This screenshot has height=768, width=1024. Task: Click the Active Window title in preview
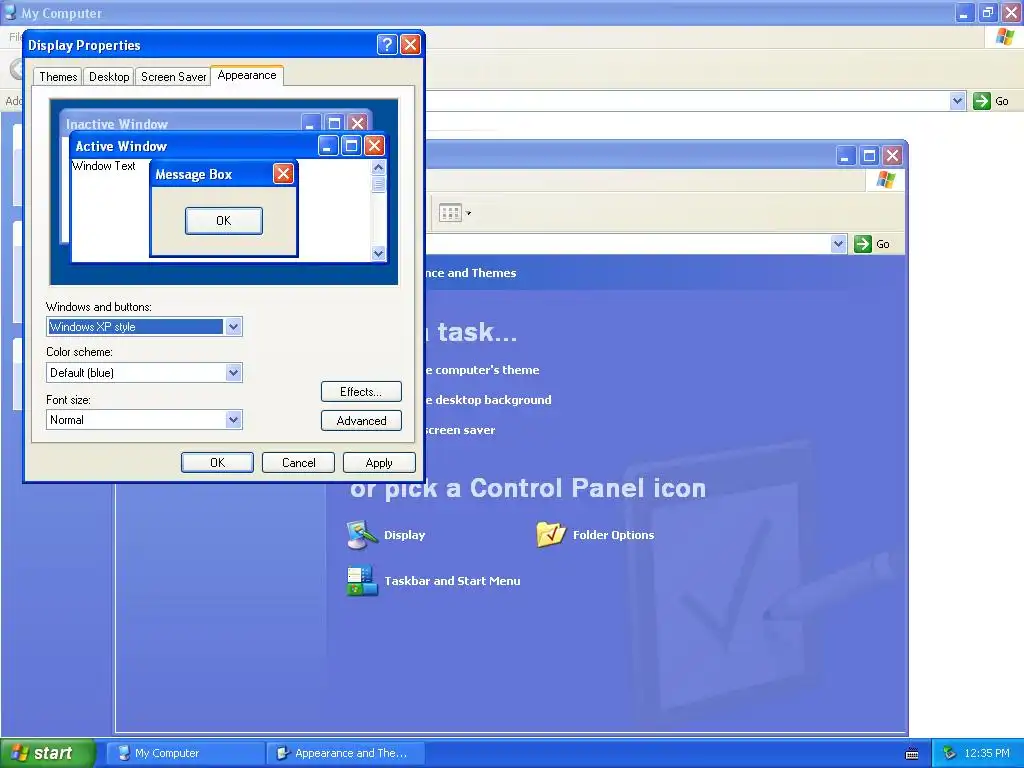point(121,146)
